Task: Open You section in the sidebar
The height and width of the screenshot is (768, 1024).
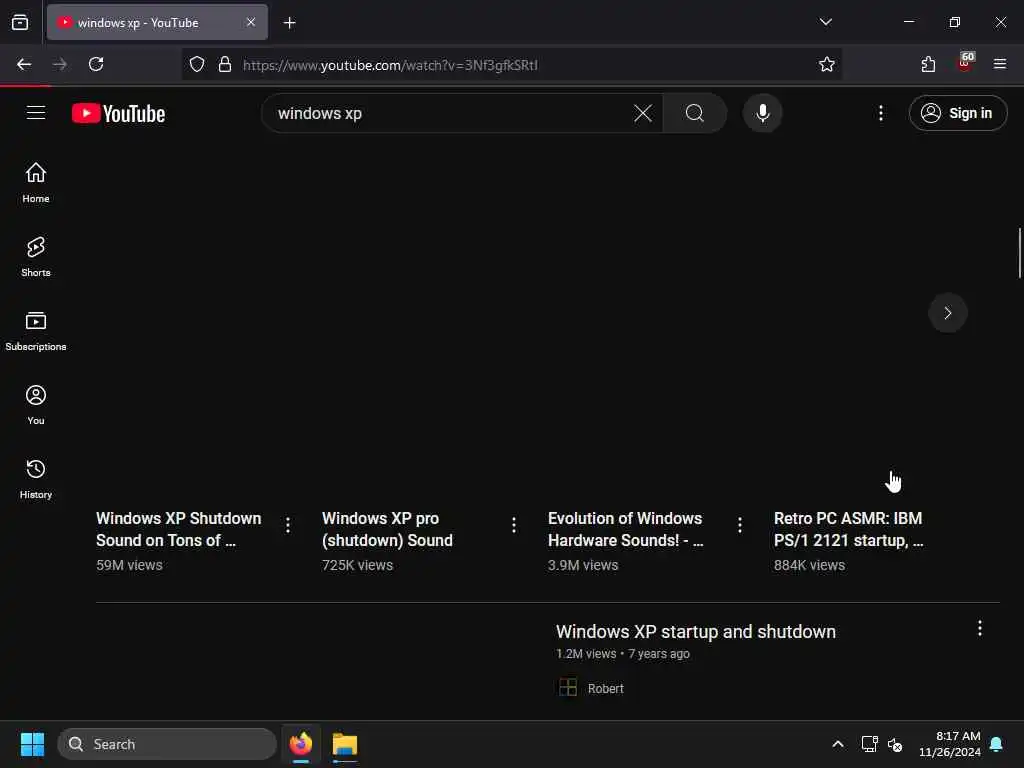Action: point(36,404)
